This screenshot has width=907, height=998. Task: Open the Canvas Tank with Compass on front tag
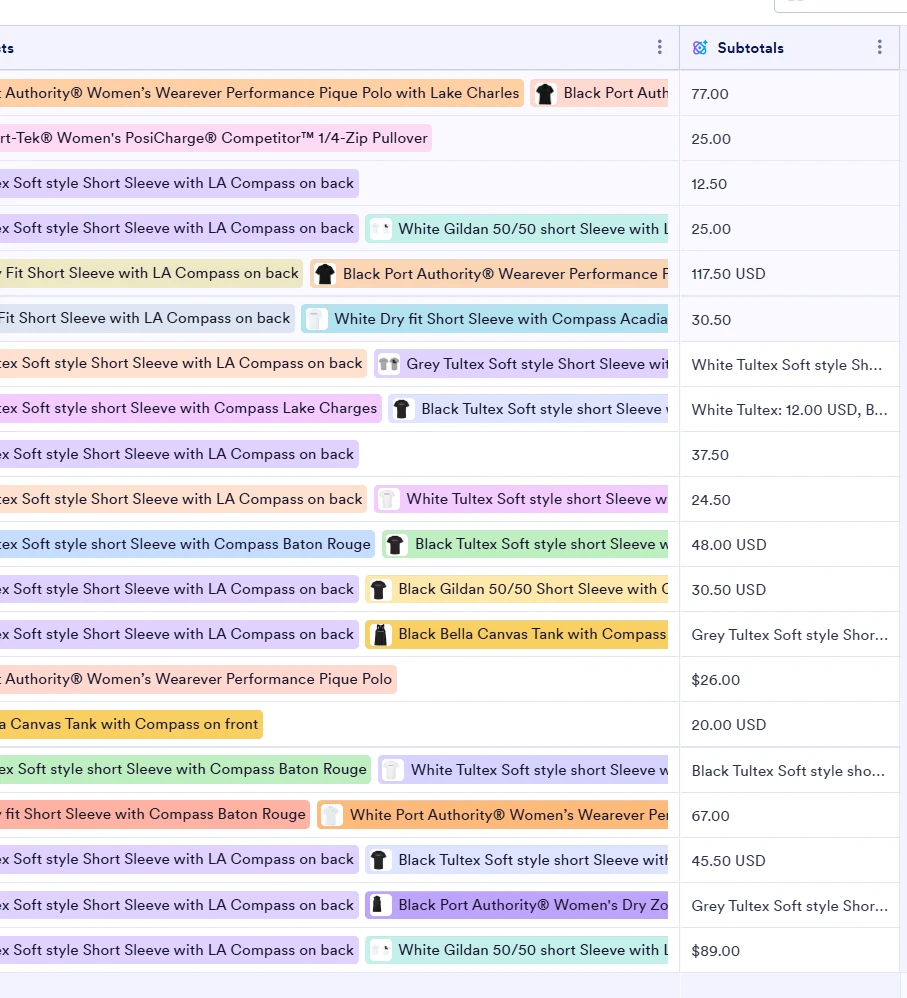(131, 724)
